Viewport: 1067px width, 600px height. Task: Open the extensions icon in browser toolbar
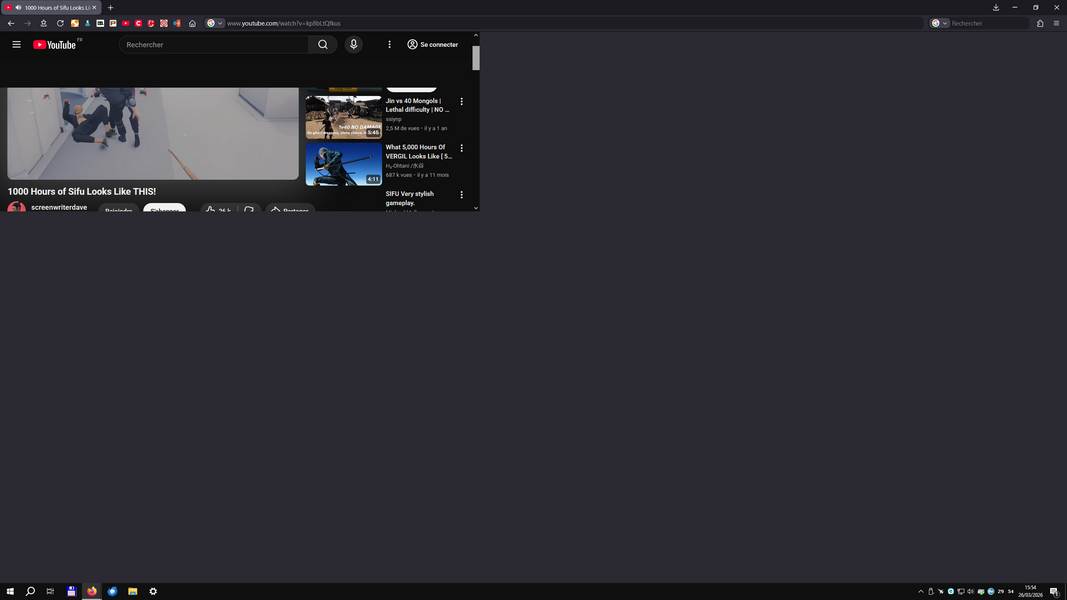(x=1040, y=23)
